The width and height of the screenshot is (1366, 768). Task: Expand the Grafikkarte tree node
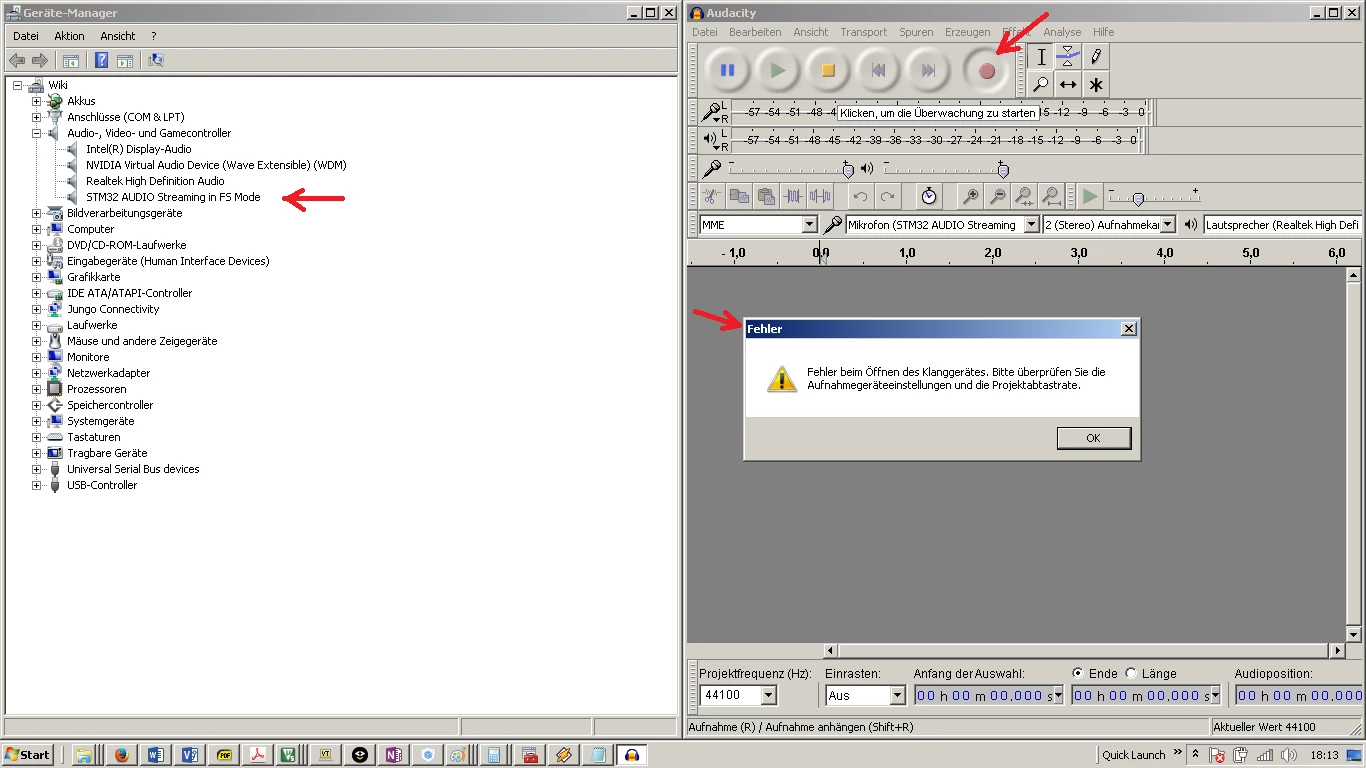click(x=37, y=277)
